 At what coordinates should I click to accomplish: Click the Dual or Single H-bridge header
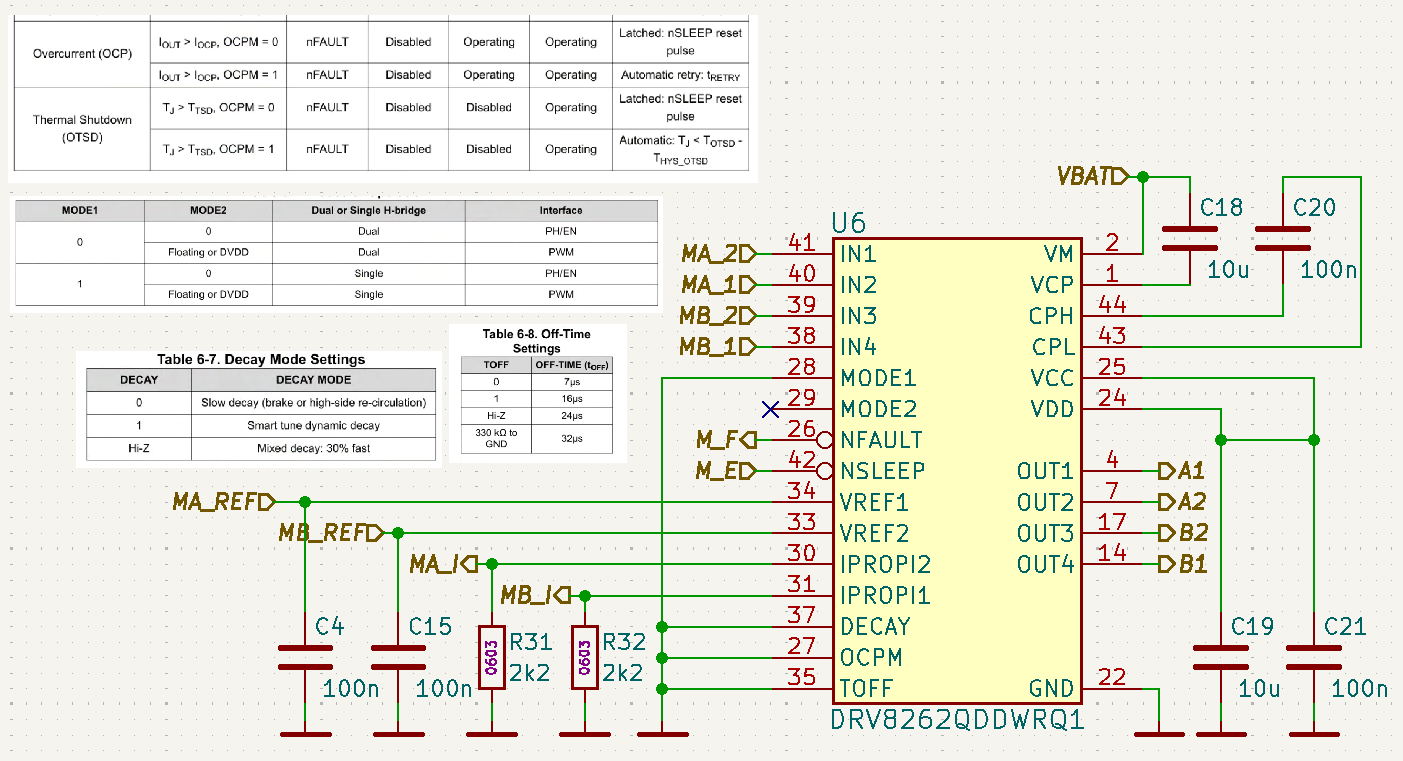[369, 210]
